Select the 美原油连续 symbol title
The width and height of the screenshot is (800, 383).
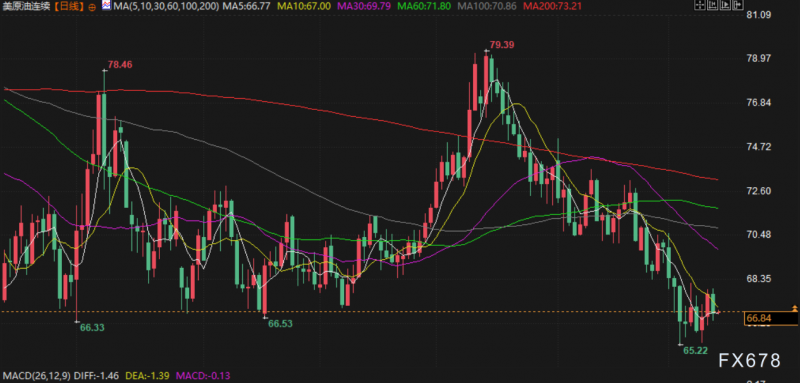pos(26,7)
